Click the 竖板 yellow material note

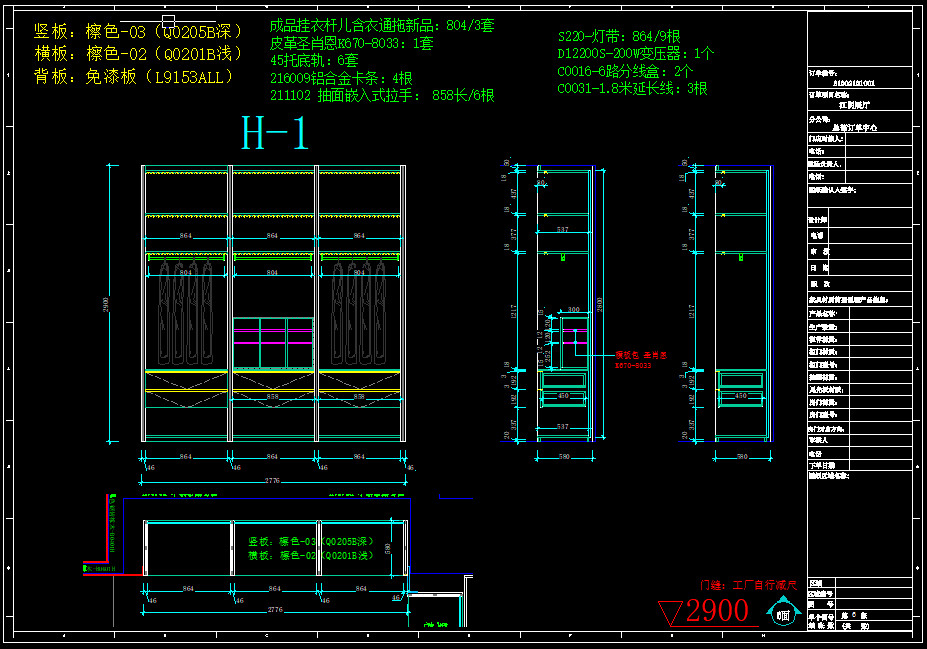coord(139,31)
